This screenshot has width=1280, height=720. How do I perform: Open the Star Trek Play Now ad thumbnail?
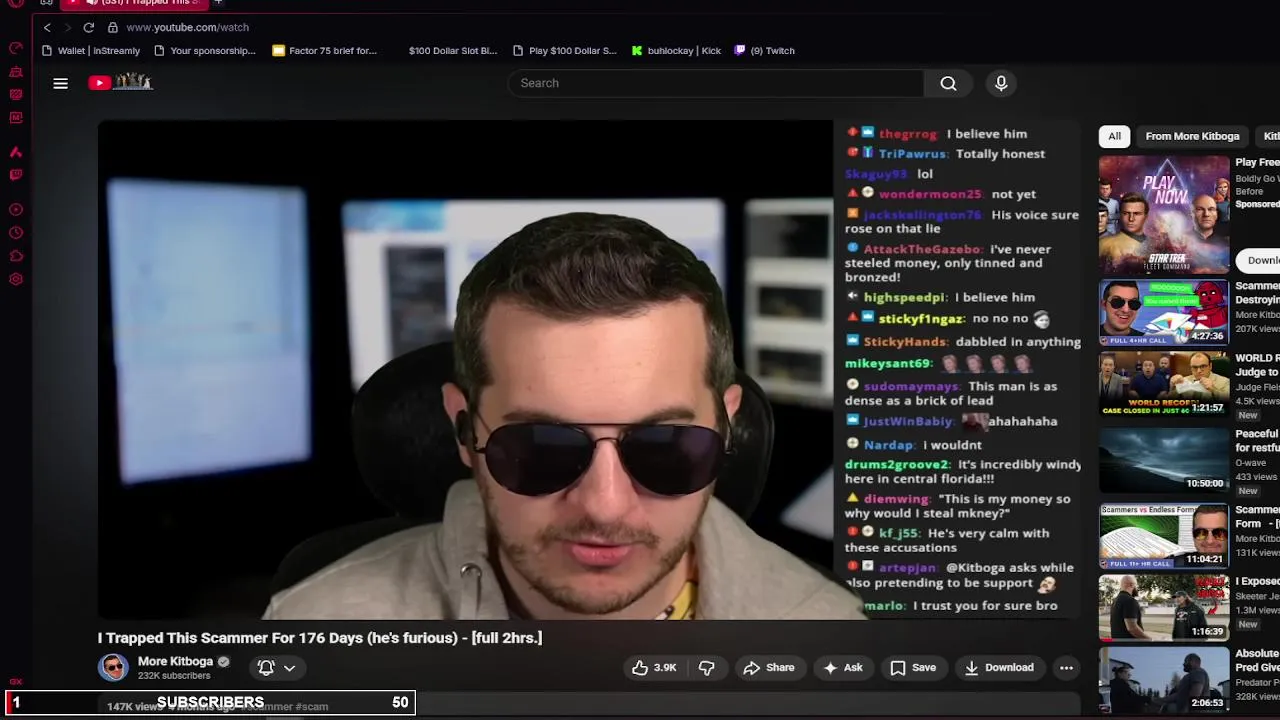click(x=1164, y=214)
